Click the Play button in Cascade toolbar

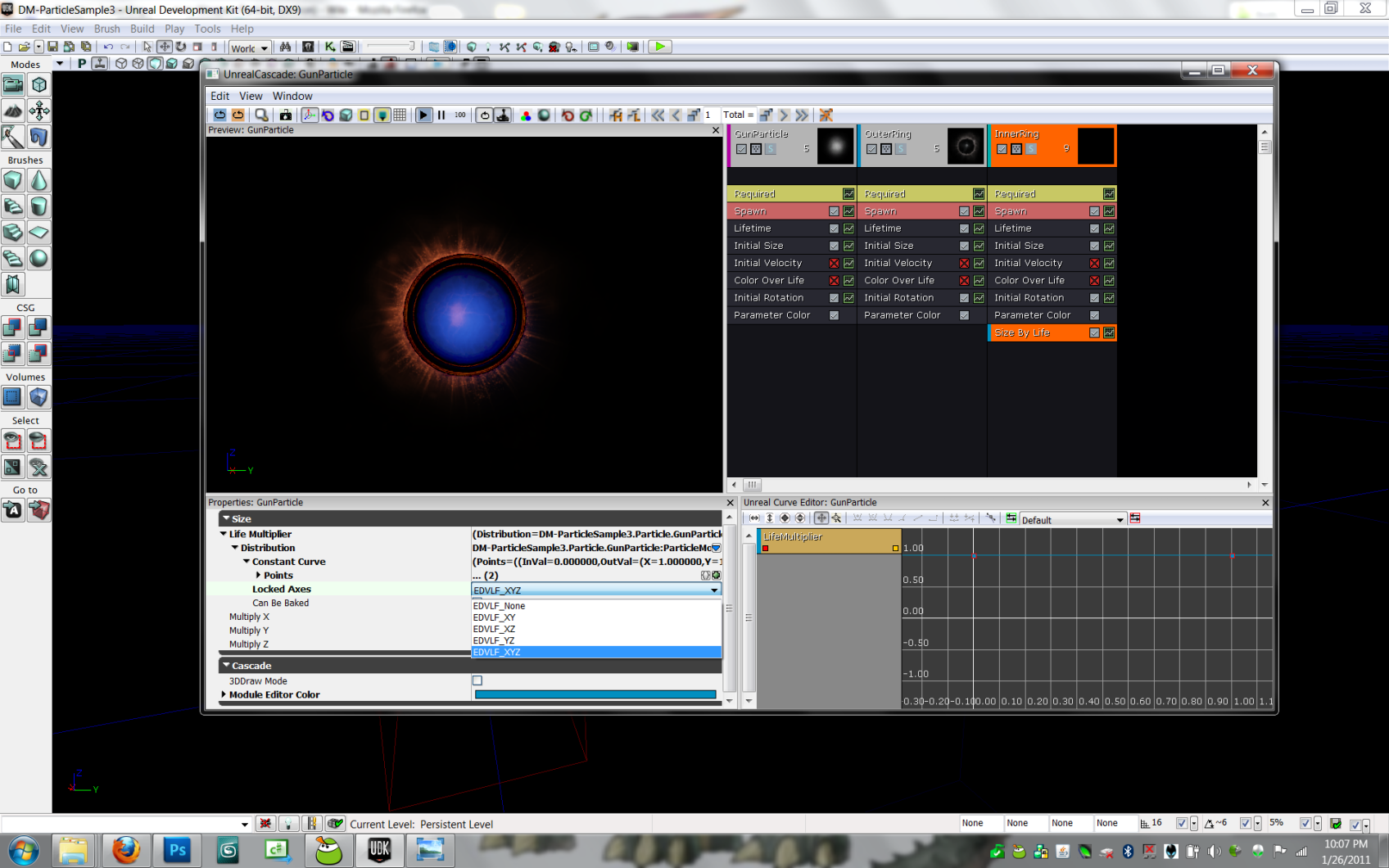(423, 115)
